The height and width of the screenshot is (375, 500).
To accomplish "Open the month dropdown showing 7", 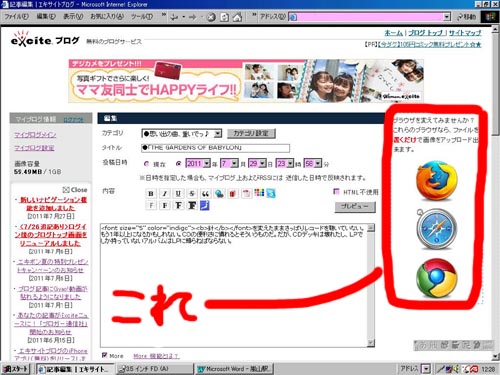I will click(235, 163).
